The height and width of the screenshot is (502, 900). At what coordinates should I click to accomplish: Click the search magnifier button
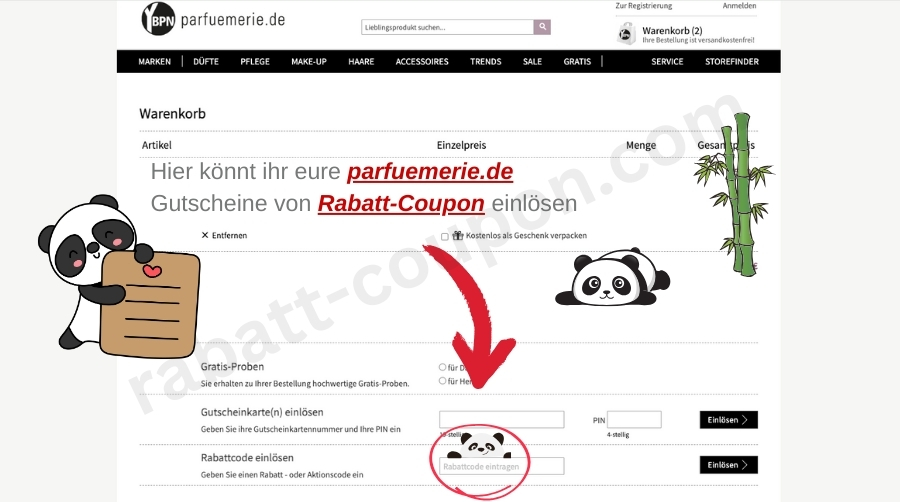coord(542,27)
